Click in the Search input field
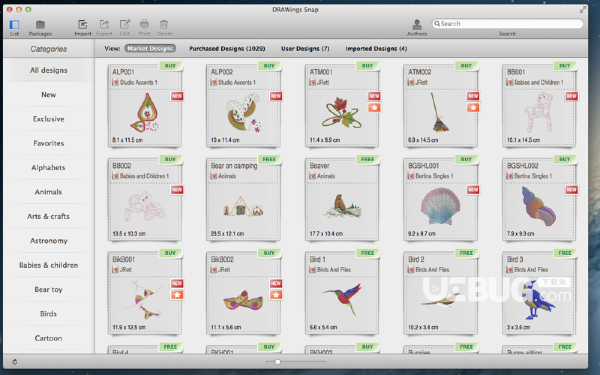The width and height of the screenshot is (600, 375). pyautogui.click(x=507, y=24)
